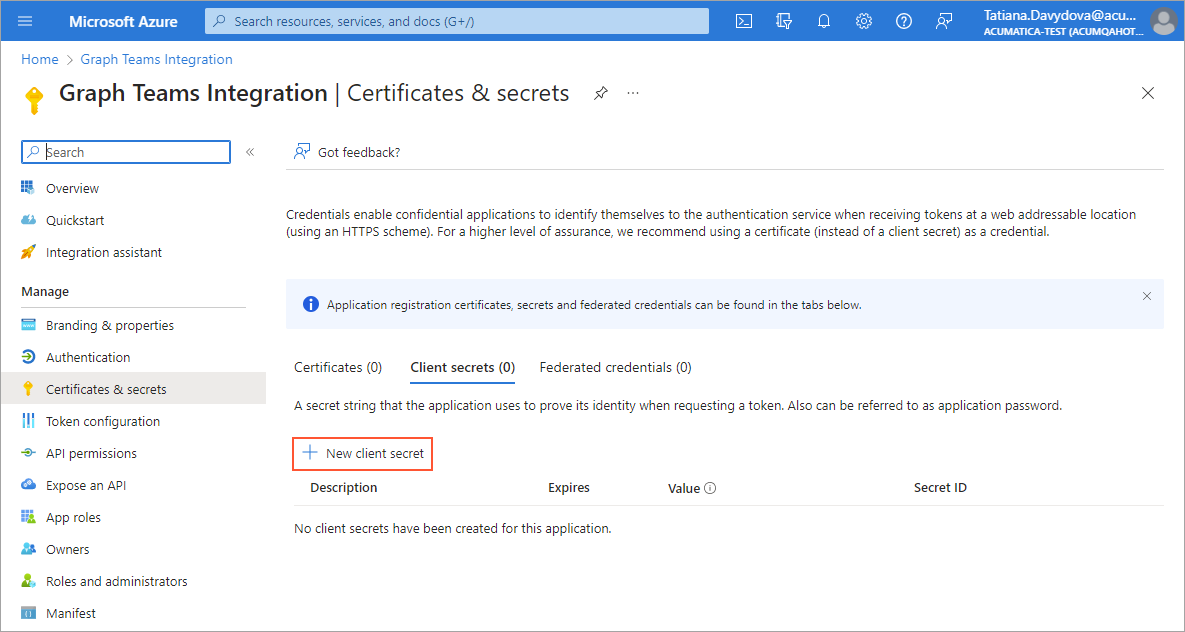Open the user account avatar menu
The image size is (1185, 632).
[1162, 21]
